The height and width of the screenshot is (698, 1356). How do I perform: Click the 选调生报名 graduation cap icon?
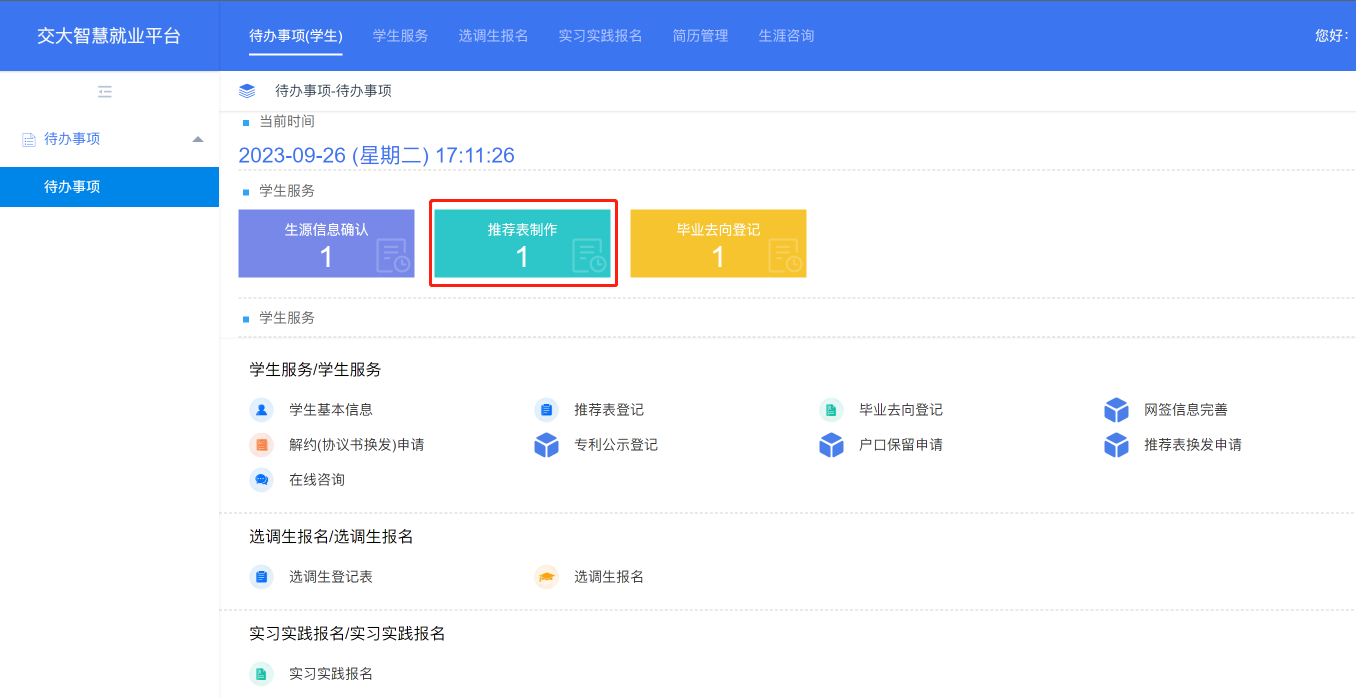click(x=546, y=577)
